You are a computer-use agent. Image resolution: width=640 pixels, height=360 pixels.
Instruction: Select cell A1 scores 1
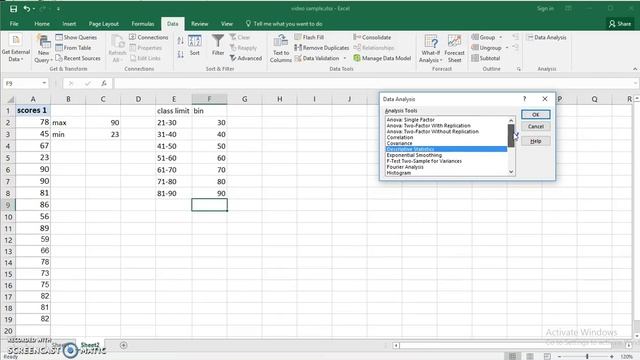click(x=33, y=110)
